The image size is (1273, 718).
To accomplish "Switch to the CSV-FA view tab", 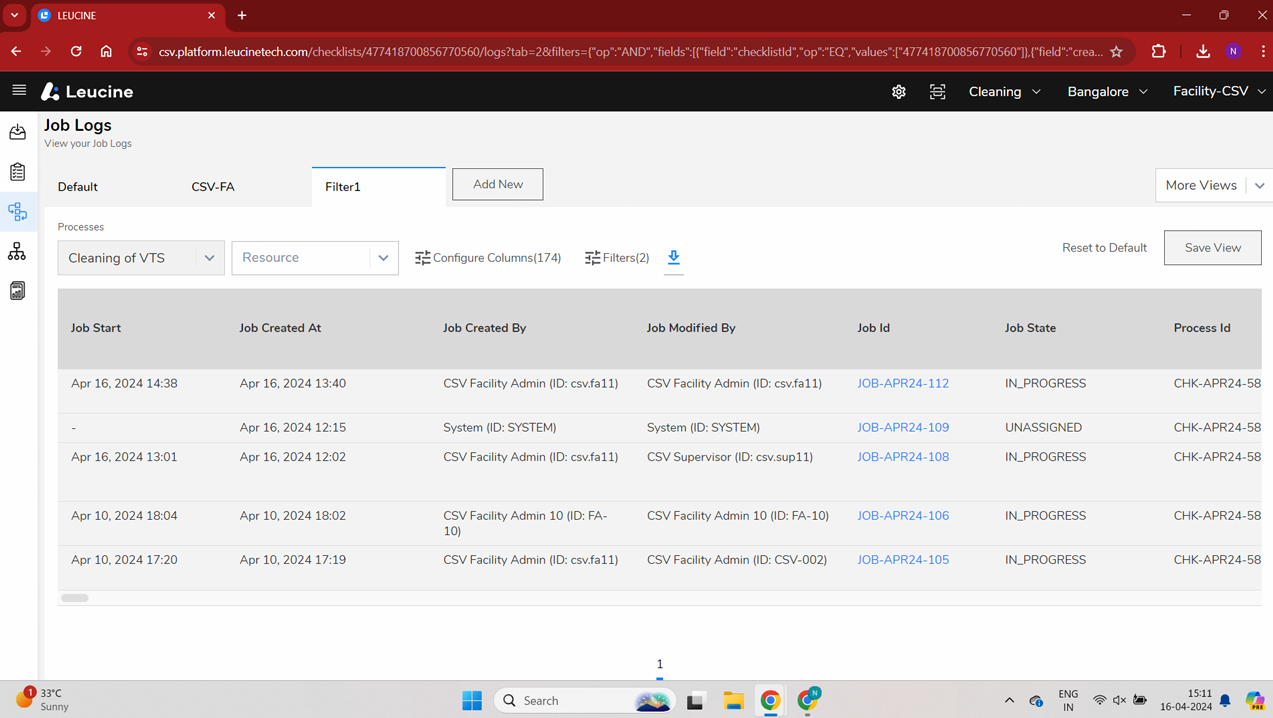I will [213, 187].
